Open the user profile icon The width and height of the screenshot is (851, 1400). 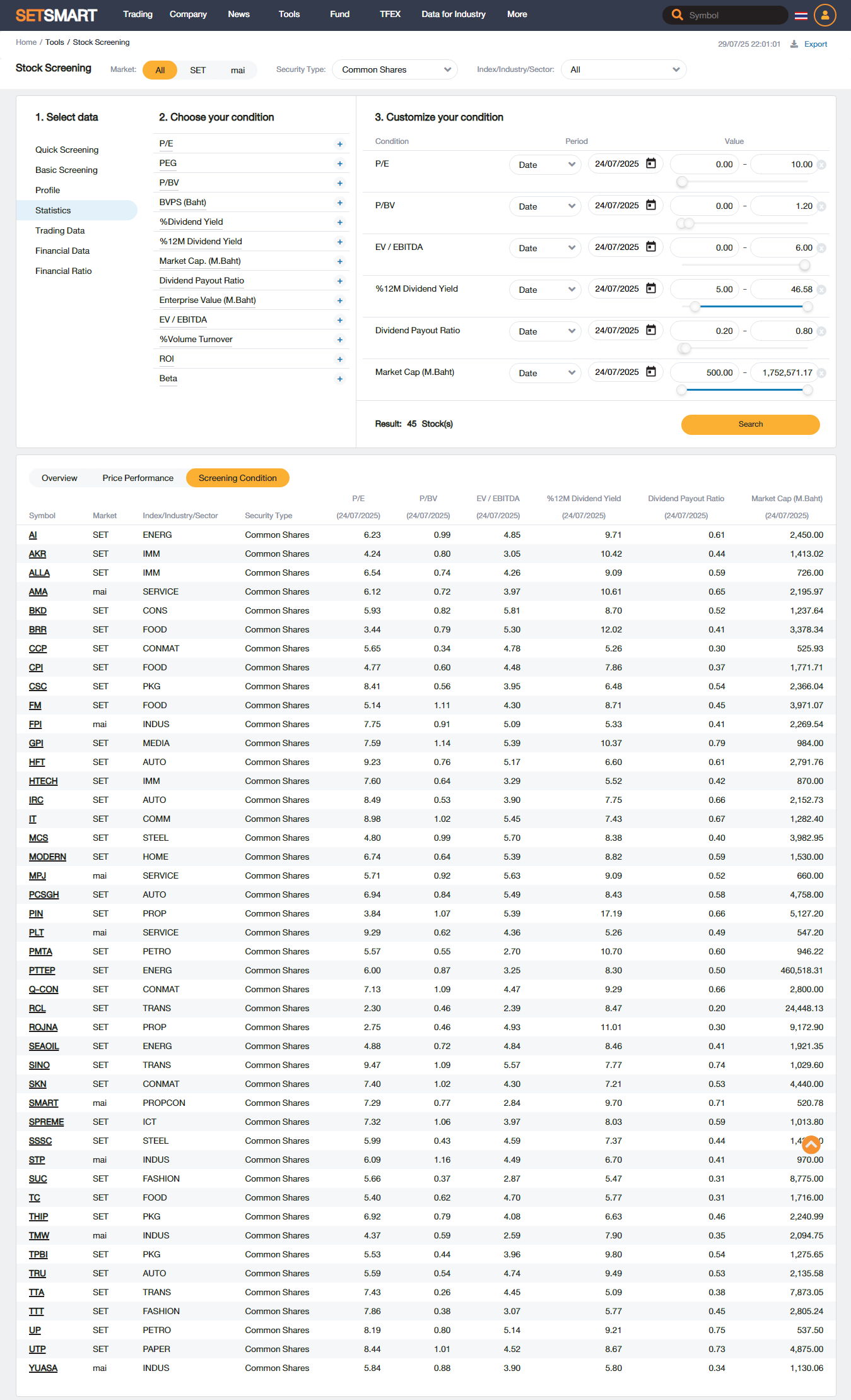click(825, 15)
